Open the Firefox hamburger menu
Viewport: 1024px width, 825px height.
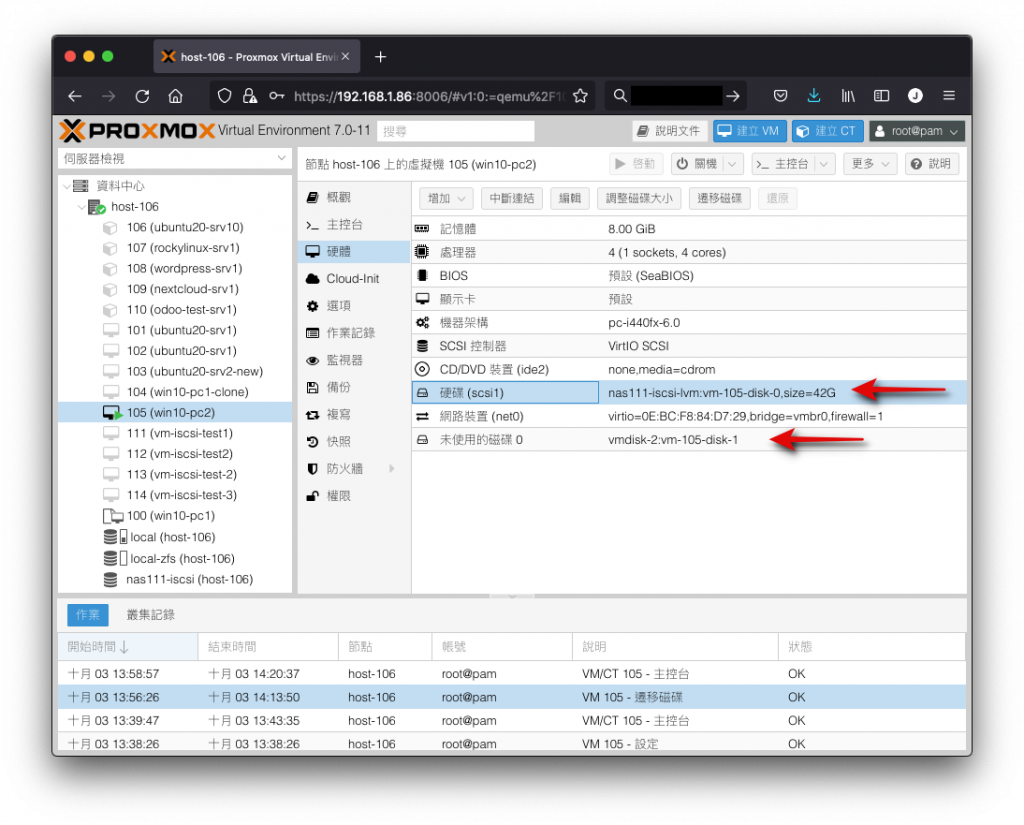[x=949, y=96]
